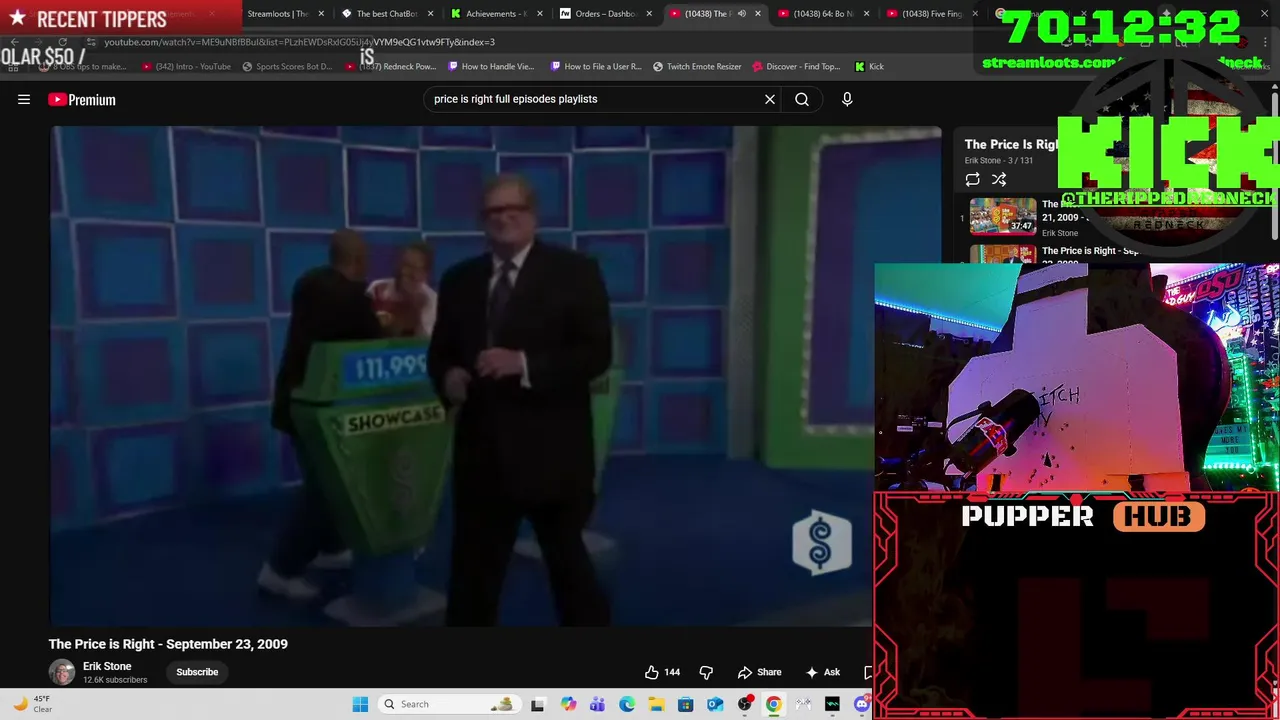Click the browser address bar URL
Image resolution: width=1280 pixels, height=720 pixels.
point(299,42)
